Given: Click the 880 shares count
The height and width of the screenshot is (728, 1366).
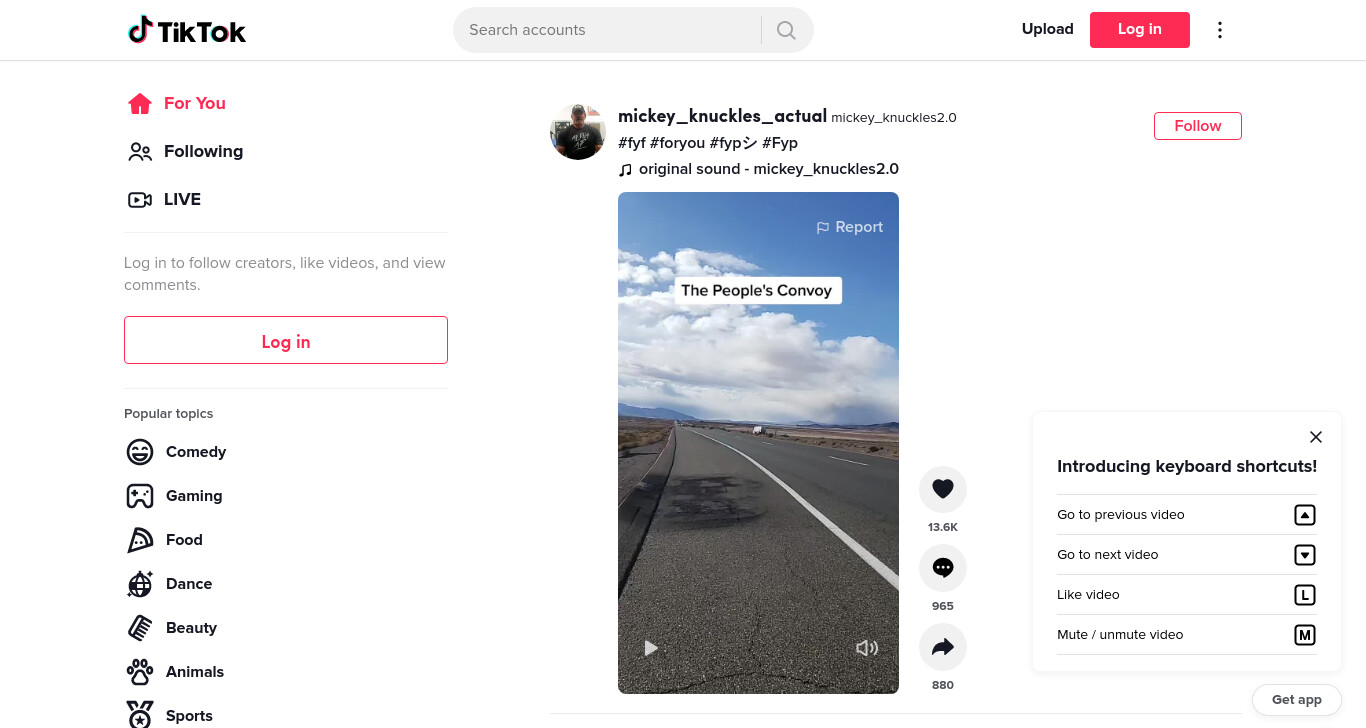Looking at the screenshot, I should coord(943,685).
